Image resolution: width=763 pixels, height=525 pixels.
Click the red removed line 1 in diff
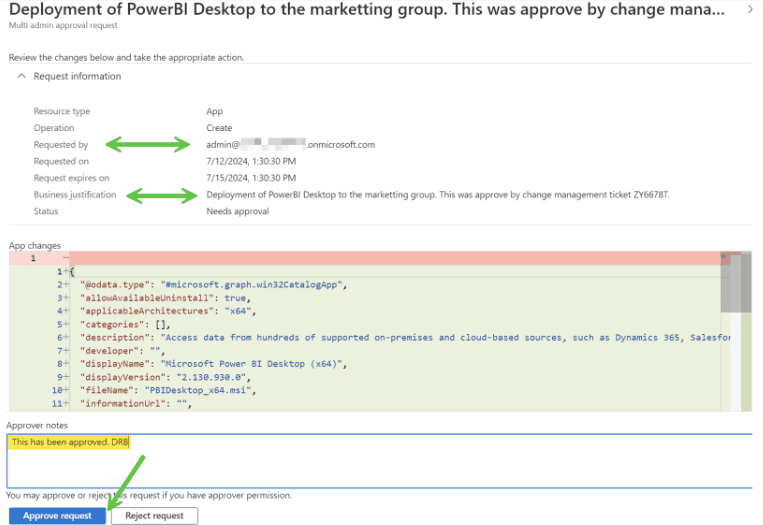(x=380, y=258)
